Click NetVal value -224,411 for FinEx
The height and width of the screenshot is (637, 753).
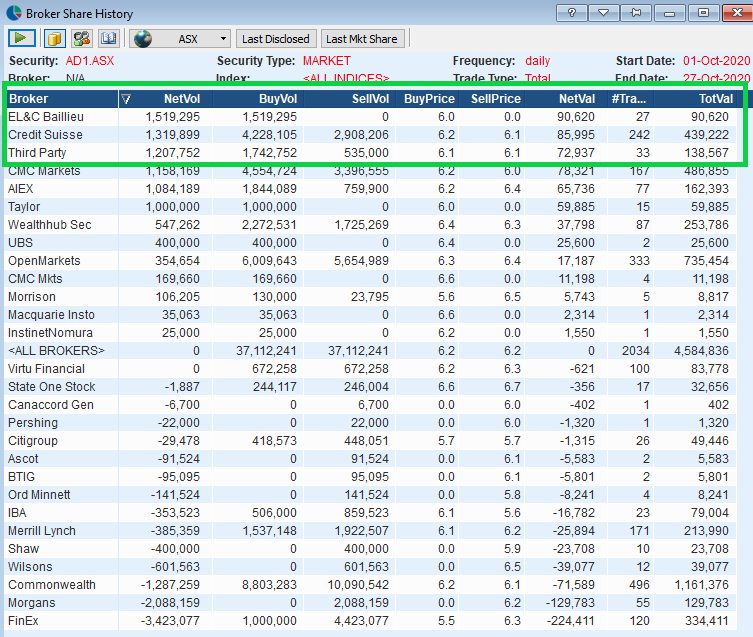pyautogui.click(x=571, y=621)
